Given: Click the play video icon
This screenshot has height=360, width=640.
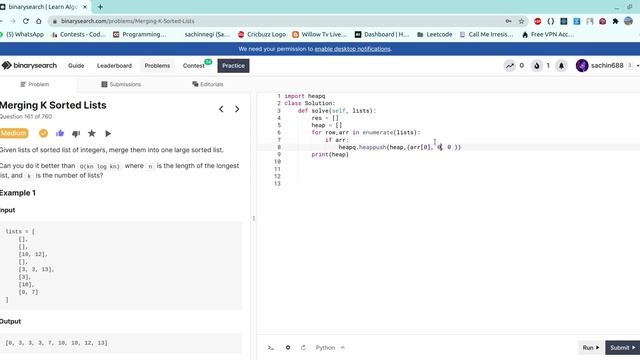Looking at the screenshot, I should [108, 133].
